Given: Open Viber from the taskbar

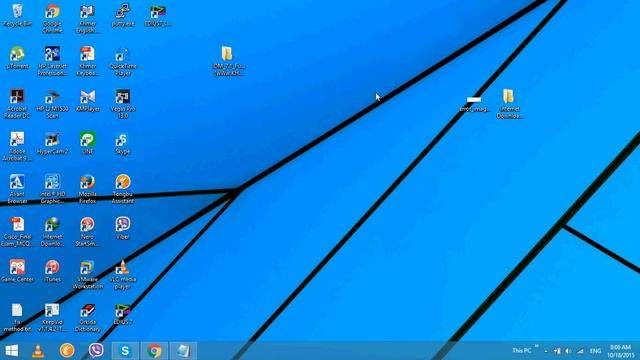Looking at the screenshot, I should [96, 351].
